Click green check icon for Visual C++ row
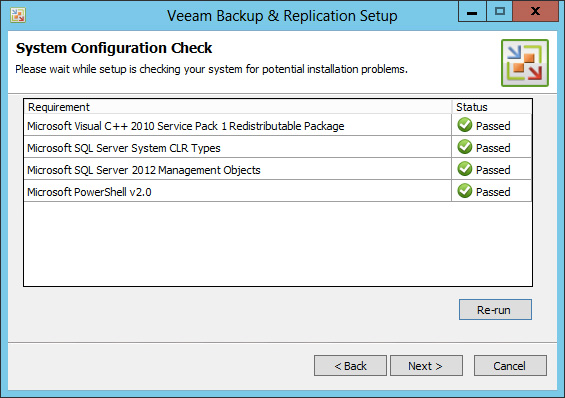This screenshot has width=565, height=398. (465, 125)
